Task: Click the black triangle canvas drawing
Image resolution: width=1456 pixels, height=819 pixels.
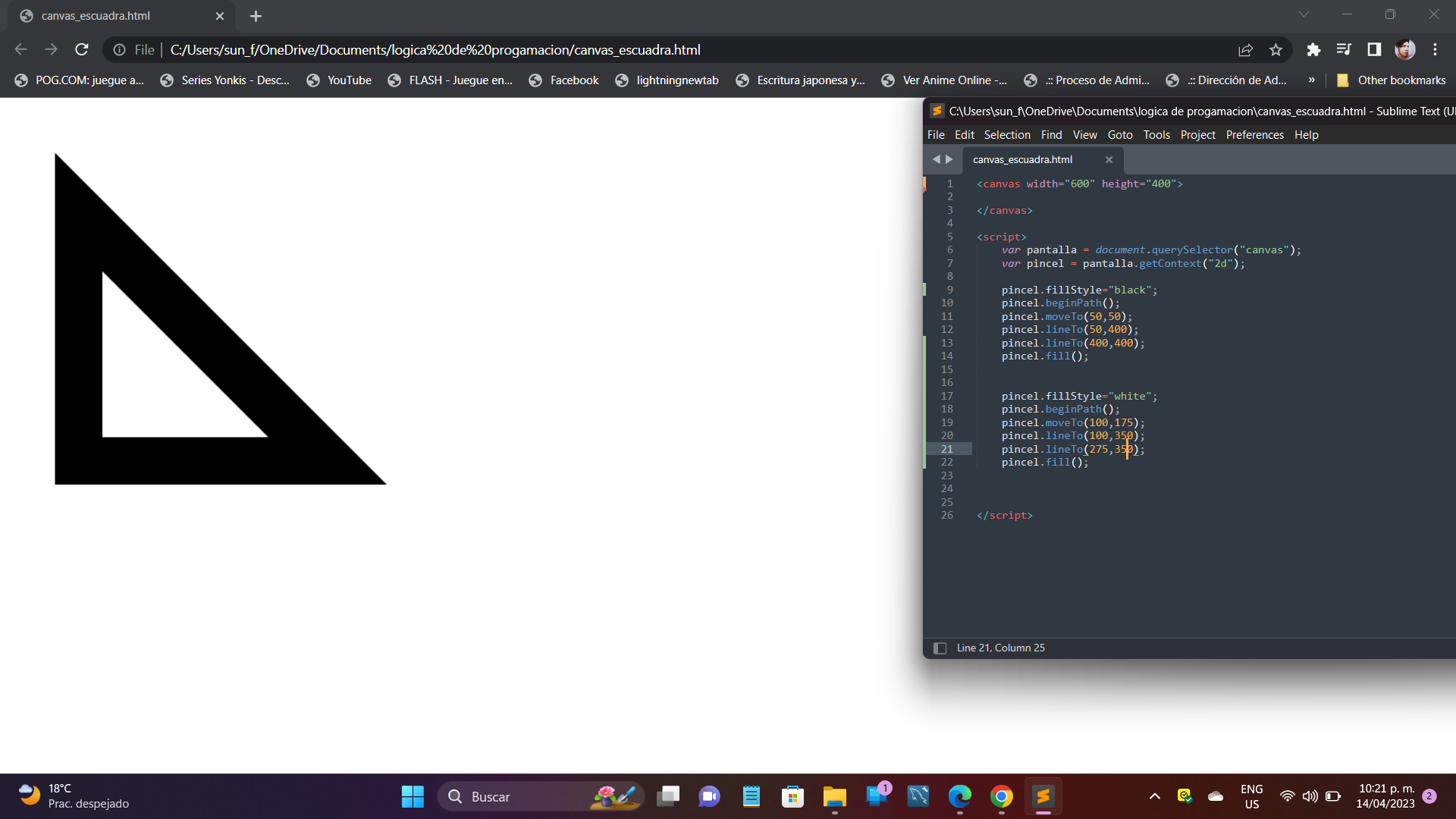Action: point(220,318)
